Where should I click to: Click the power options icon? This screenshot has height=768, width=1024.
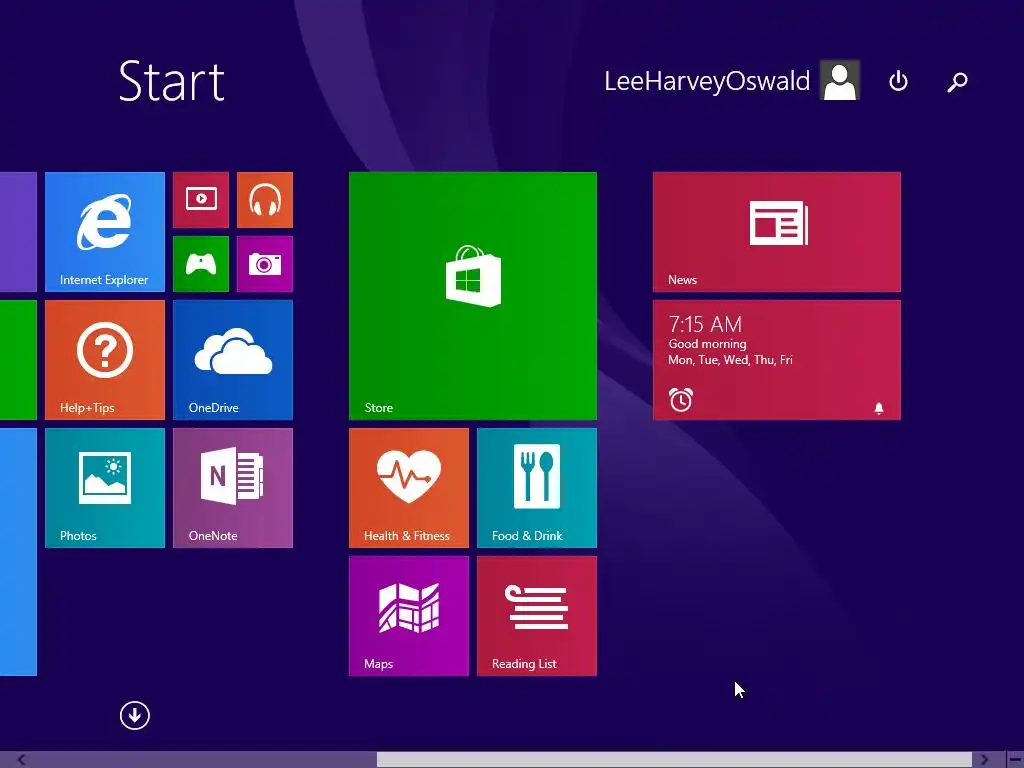pyautogui.click(x=899, y=81)
